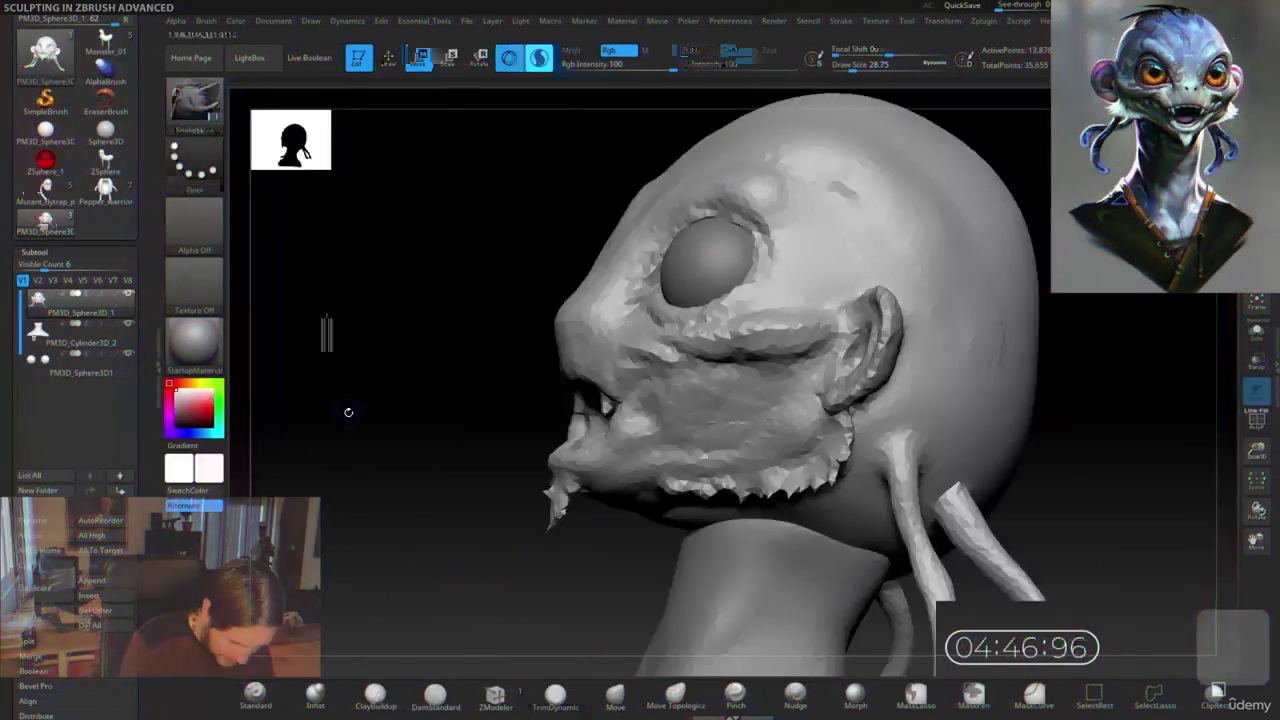The width and height of the screenshot is (1280, 720).
Task: Select the MaskCurve brush
Action: (1034, 696)
